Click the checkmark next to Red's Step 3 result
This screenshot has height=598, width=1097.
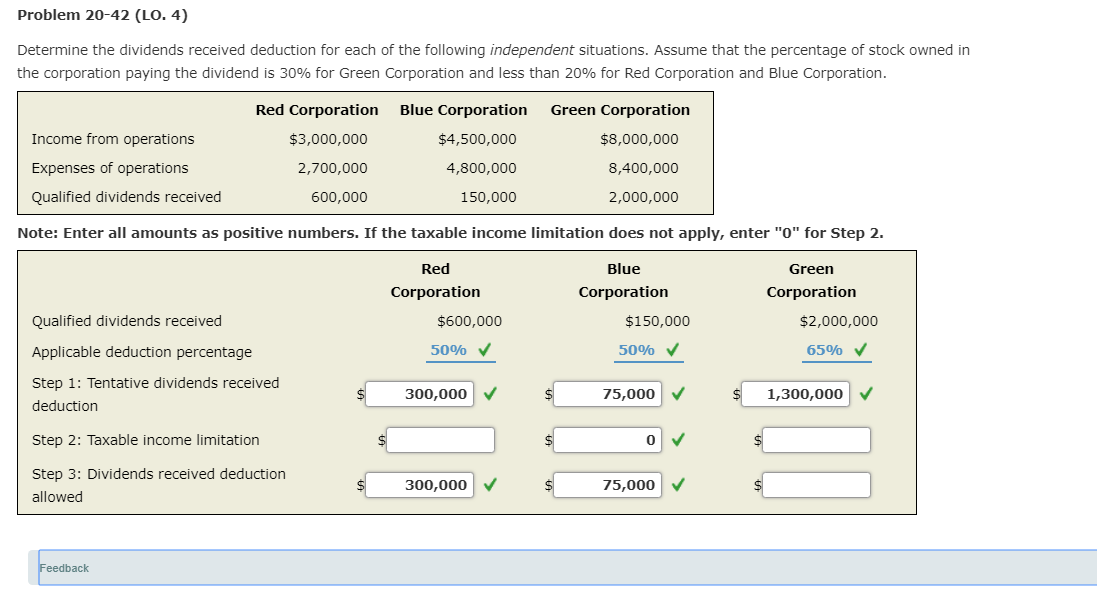pyautogui.click(x=488, y=485)
